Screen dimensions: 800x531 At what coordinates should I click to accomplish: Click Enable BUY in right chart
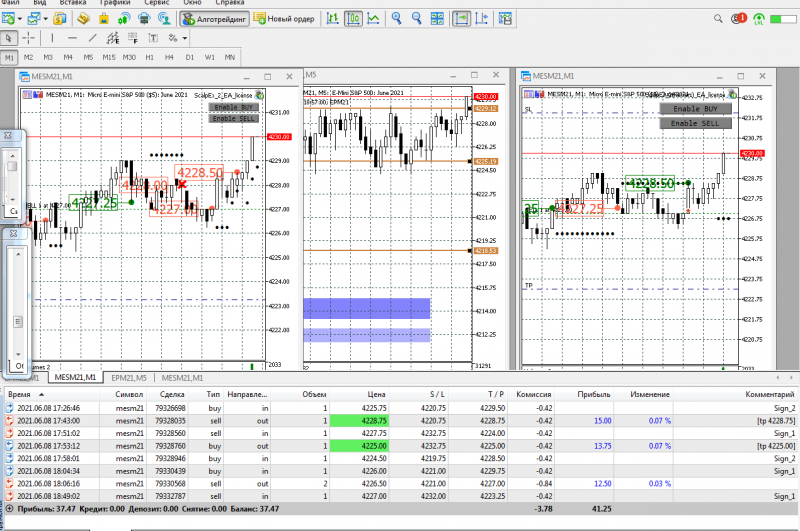click(695, 109)
